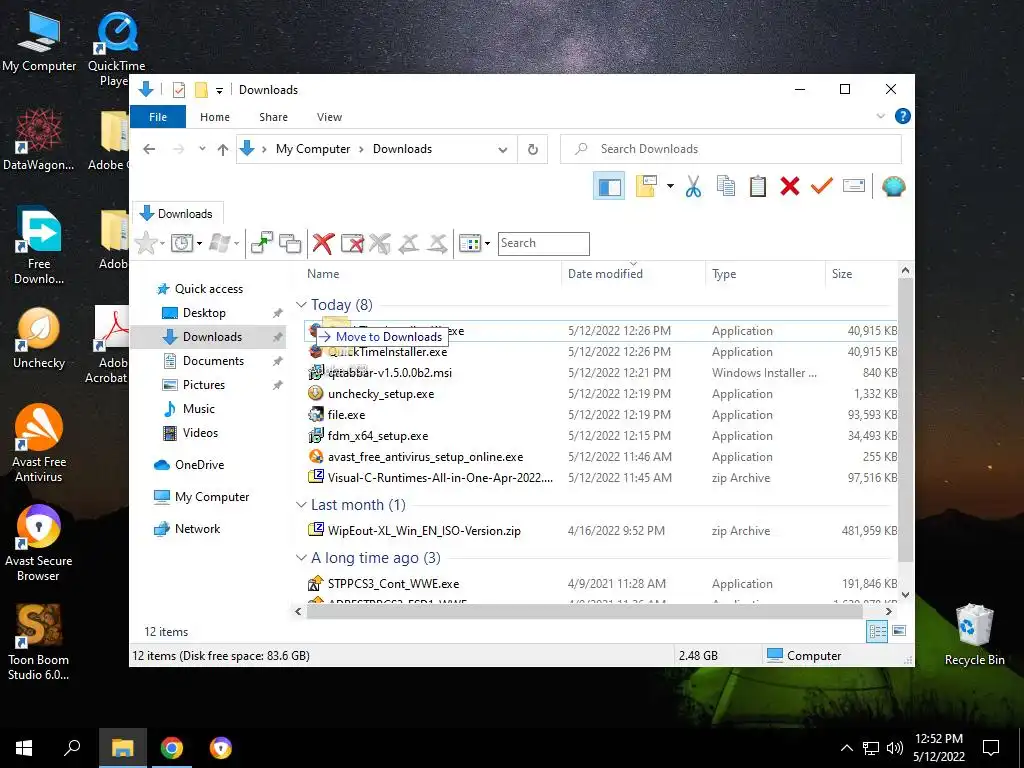Click the horizontal scrollbar of file list
The width and height of the screenshot is (1024, 768).
584,612
